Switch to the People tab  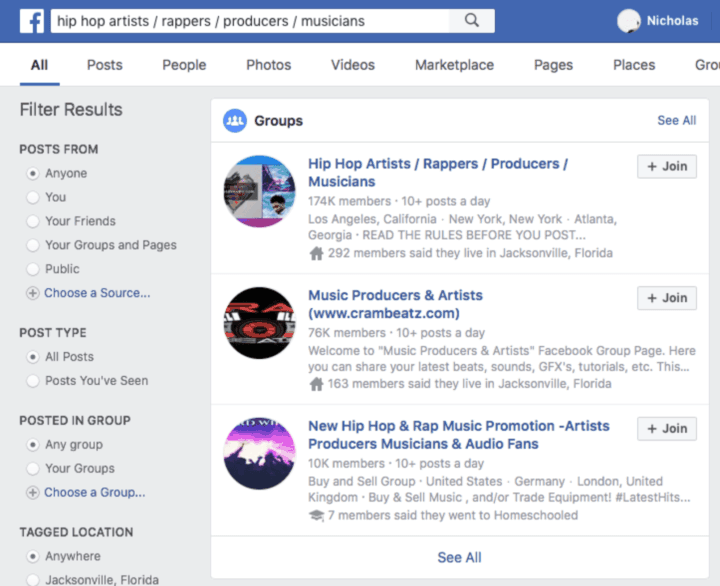[x=184, y=65]
